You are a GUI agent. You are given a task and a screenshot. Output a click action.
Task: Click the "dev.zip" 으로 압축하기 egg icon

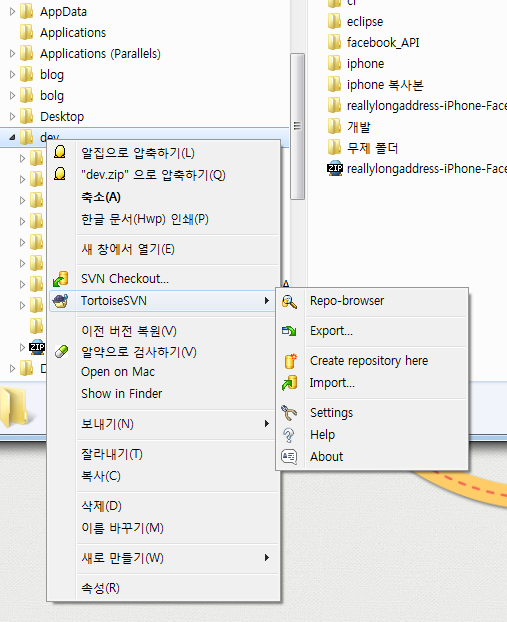coord(60,174)
